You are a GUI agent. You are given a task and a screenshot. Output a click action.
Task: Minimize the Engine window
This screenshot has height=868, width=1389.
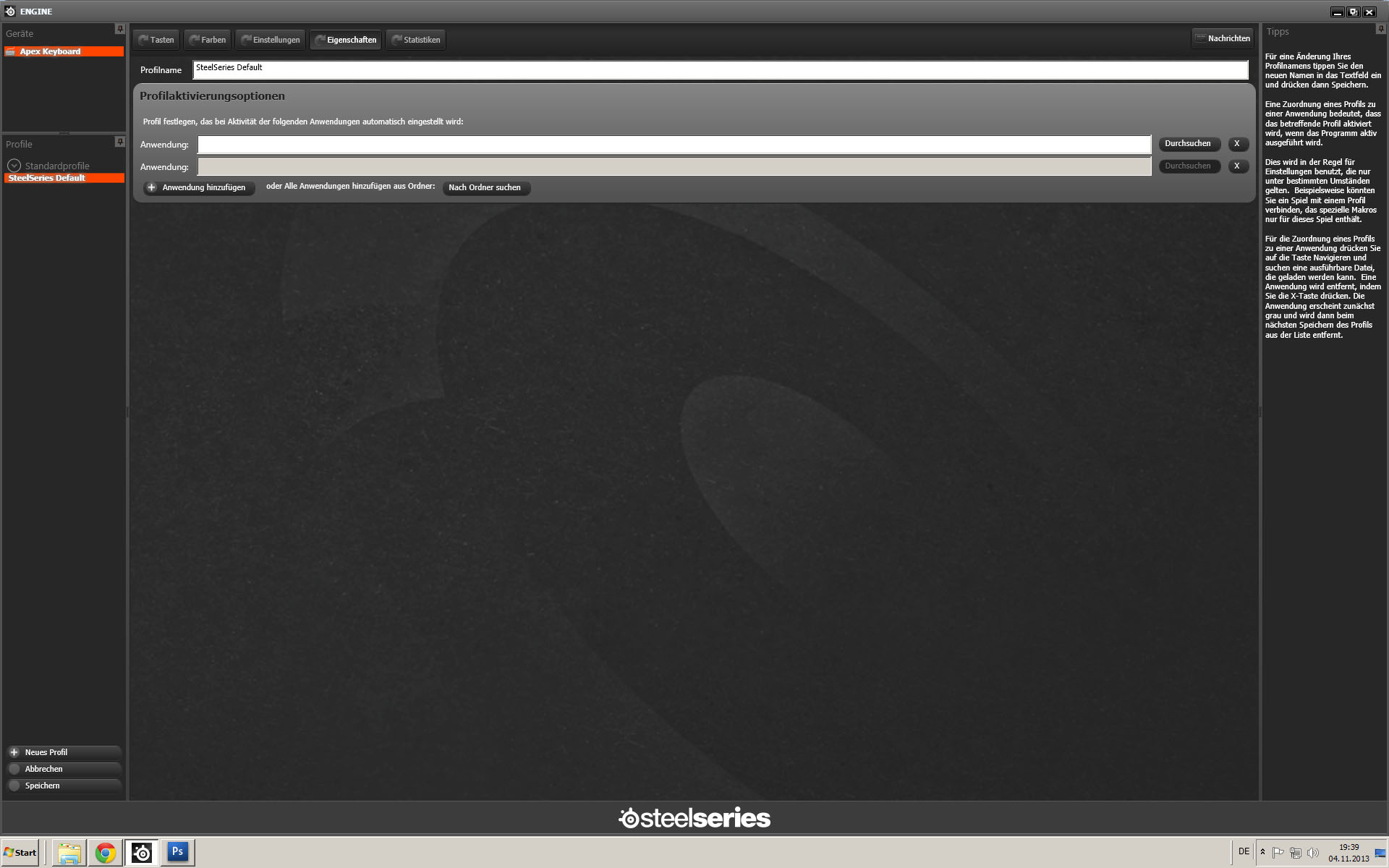[x=1337, y=12]
